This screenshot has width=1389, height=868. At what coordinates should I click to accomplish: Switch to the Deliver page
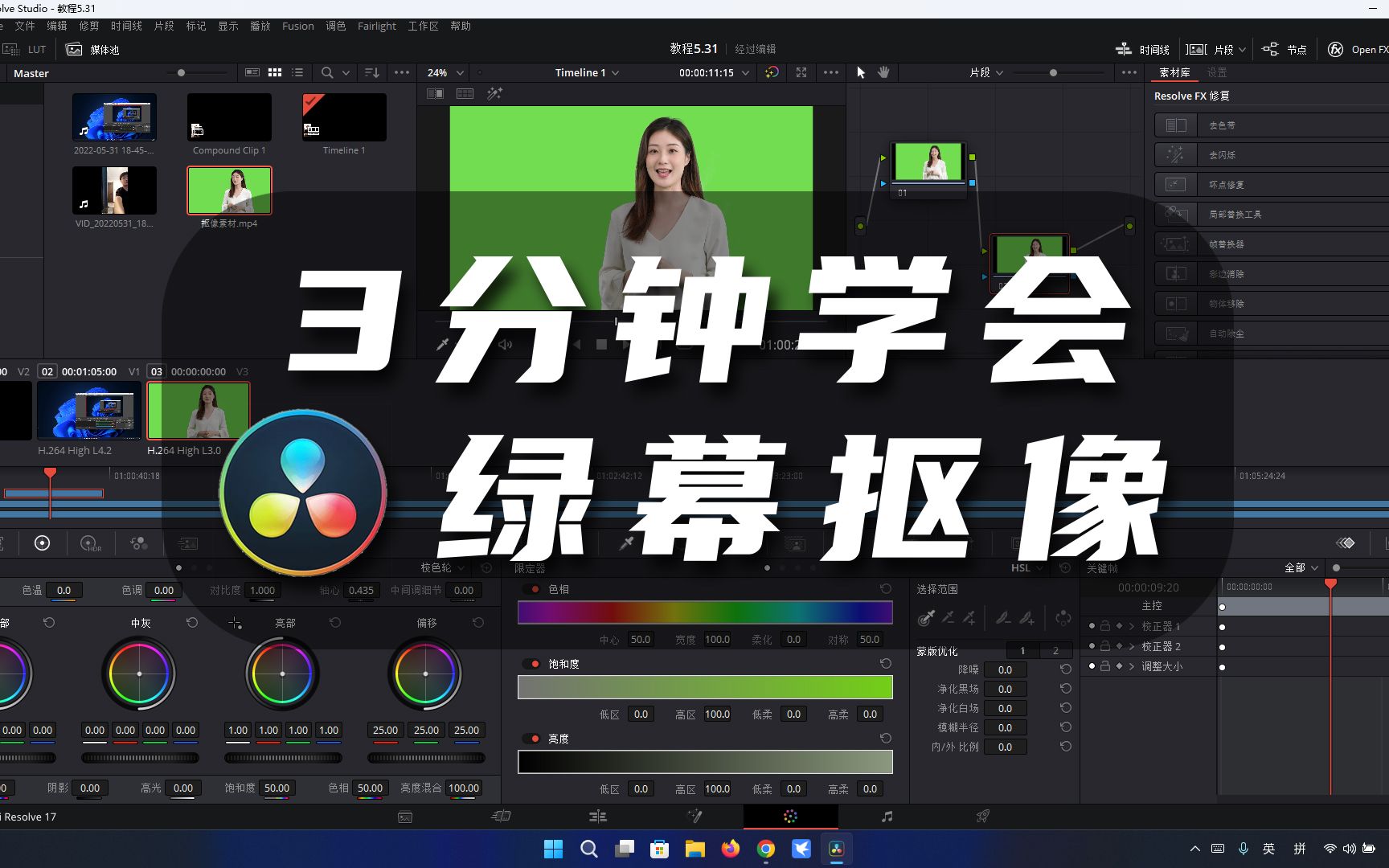click(982, 816)
